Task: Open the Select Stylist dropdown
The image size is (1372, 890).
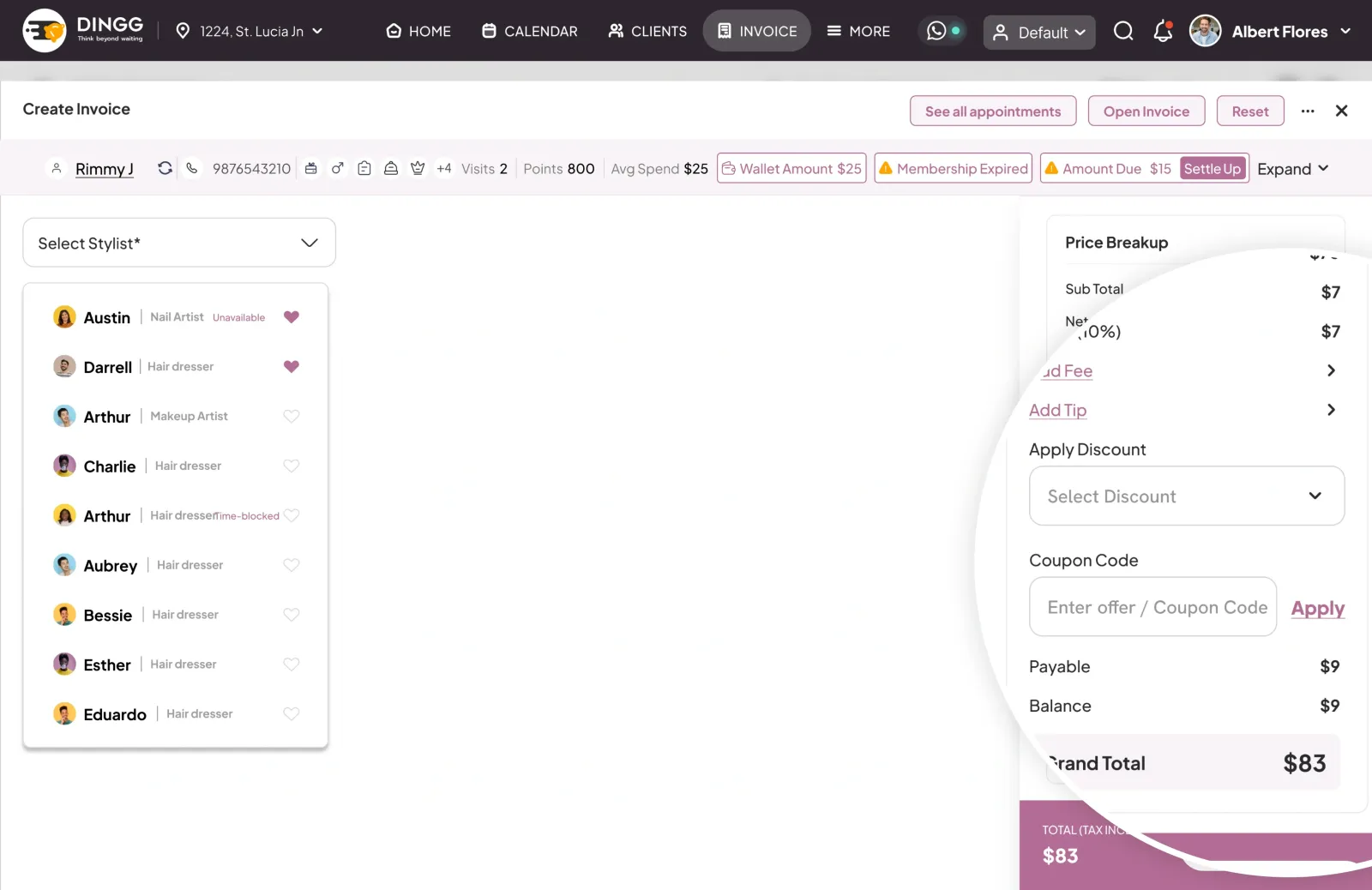Action: click(x=179, y=243)
